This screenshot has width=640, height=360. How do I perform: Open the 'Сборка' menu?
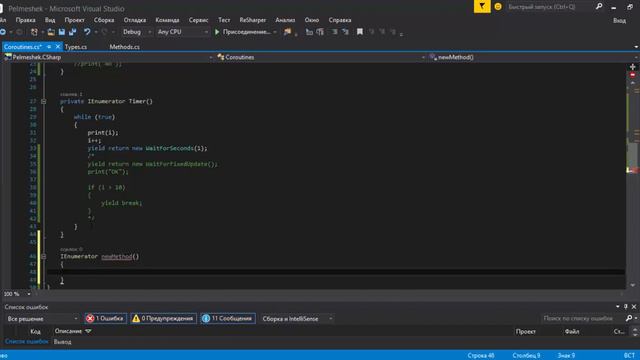point(104,20)
